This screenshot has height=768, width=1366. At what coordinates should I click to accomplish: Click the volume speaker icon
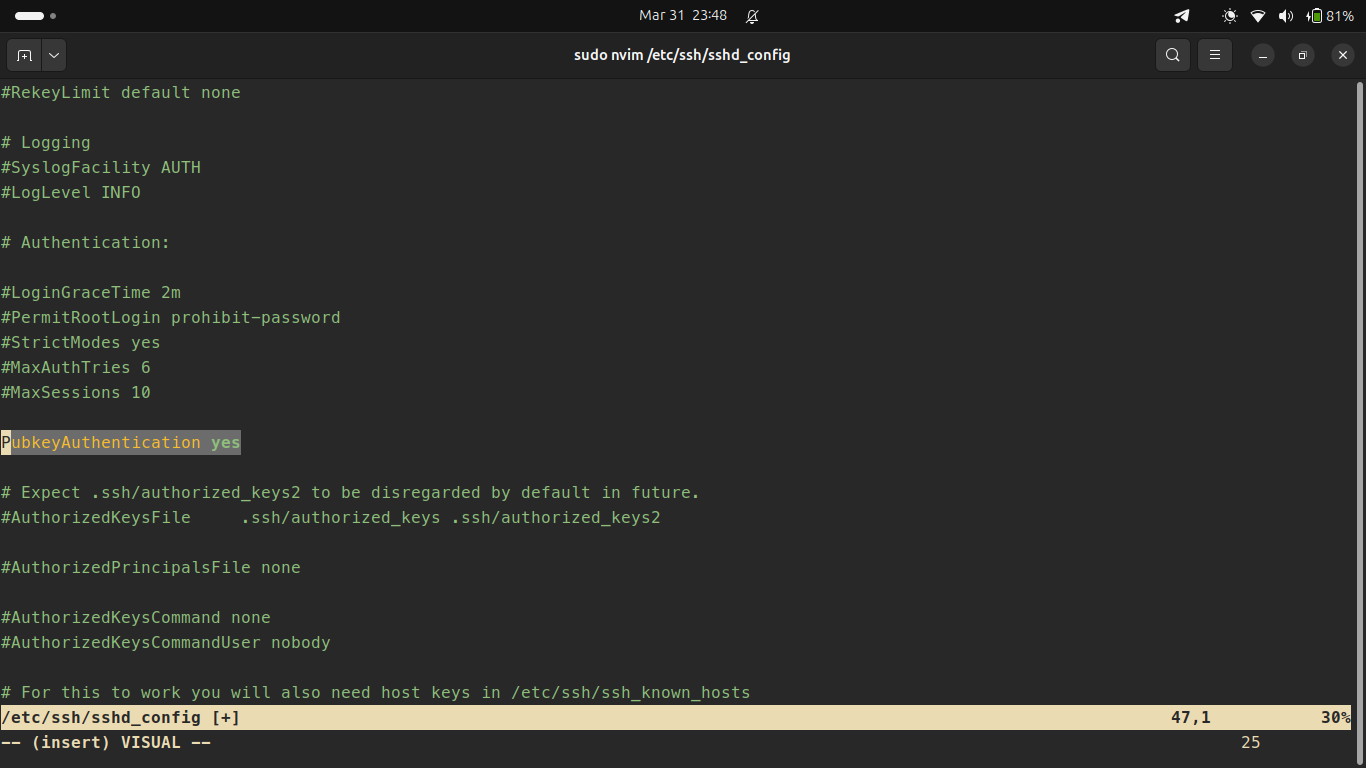pyautogui.click(x=1286, y=16)
